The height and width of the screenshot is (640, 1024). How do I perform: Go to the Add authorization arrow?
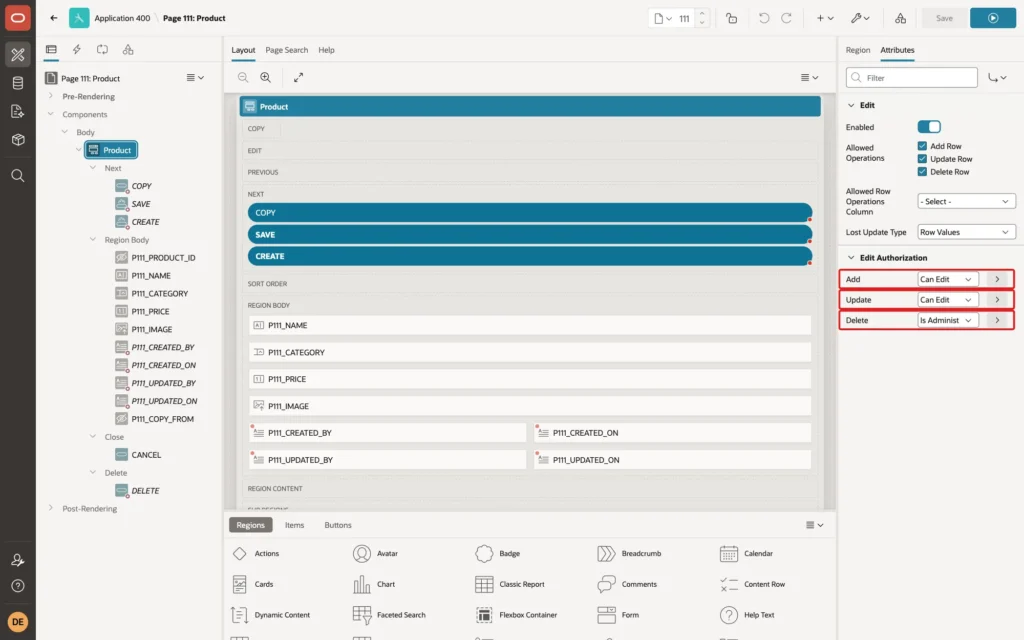point(997,279)
